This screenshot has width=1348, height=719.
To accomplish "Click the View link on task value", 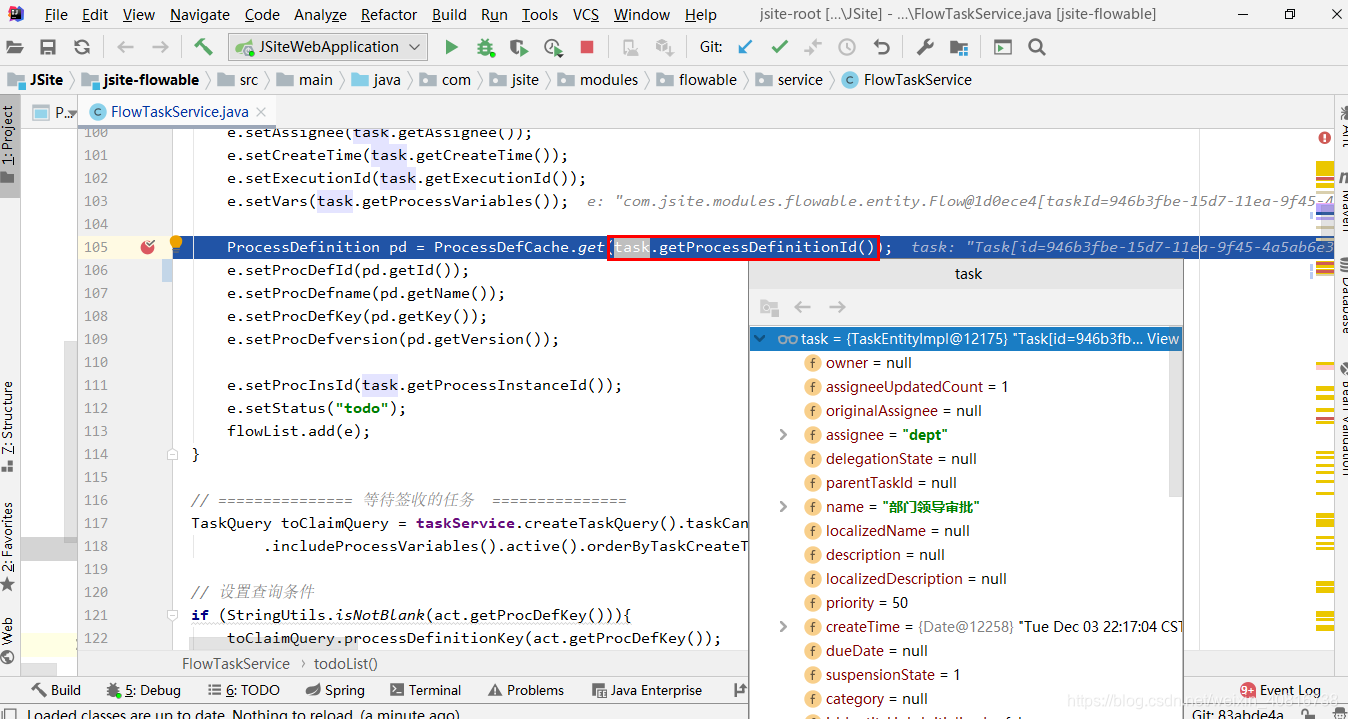I will click(1163, 339).
